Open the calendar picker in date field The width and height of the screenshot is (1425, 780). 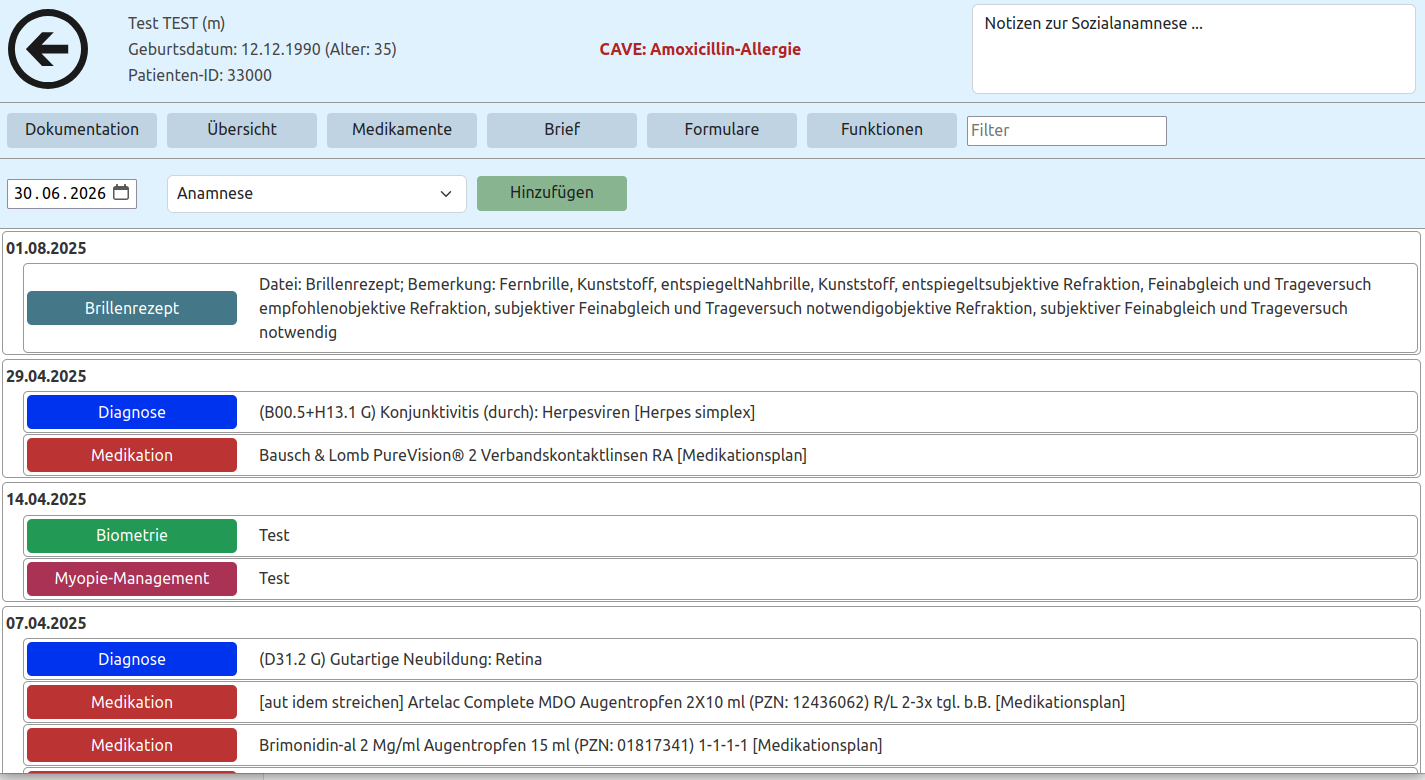click(x=121, y=193)
